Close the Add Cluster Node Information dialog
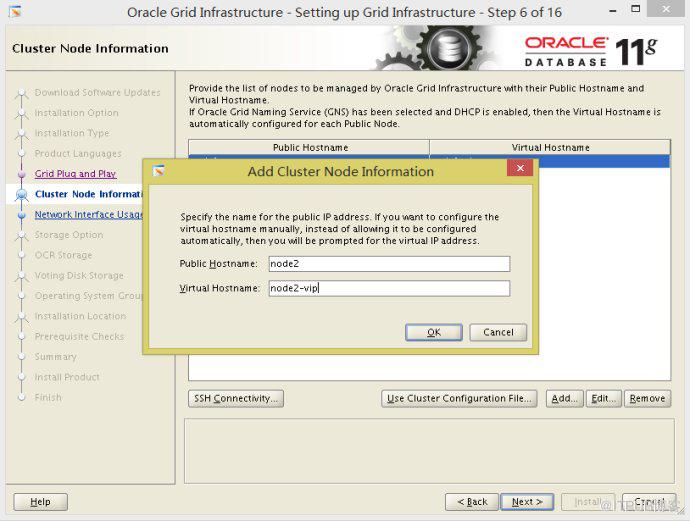 click(520, 168)
